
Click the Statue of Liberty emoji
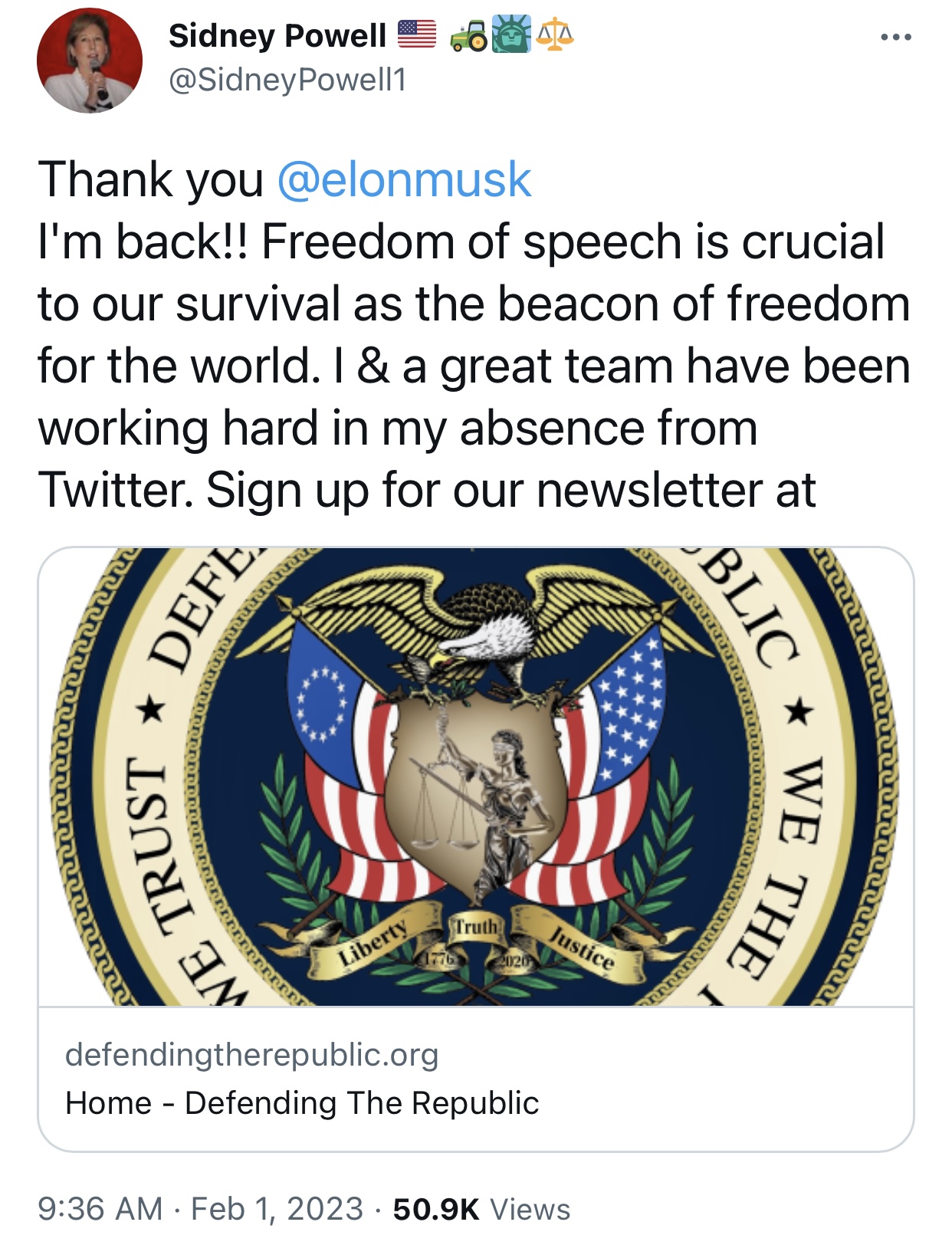point(512,35)
